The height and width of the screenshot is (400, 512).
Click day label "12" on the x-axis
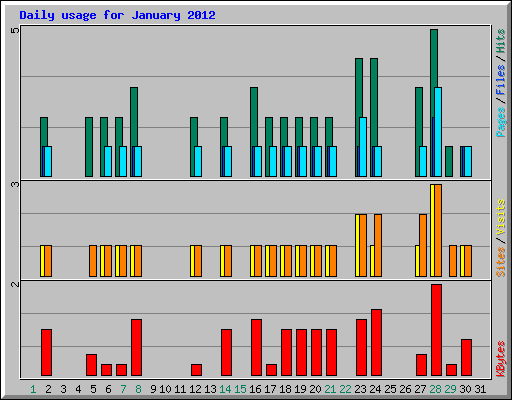pyautogui.click(x=195, y=389)
